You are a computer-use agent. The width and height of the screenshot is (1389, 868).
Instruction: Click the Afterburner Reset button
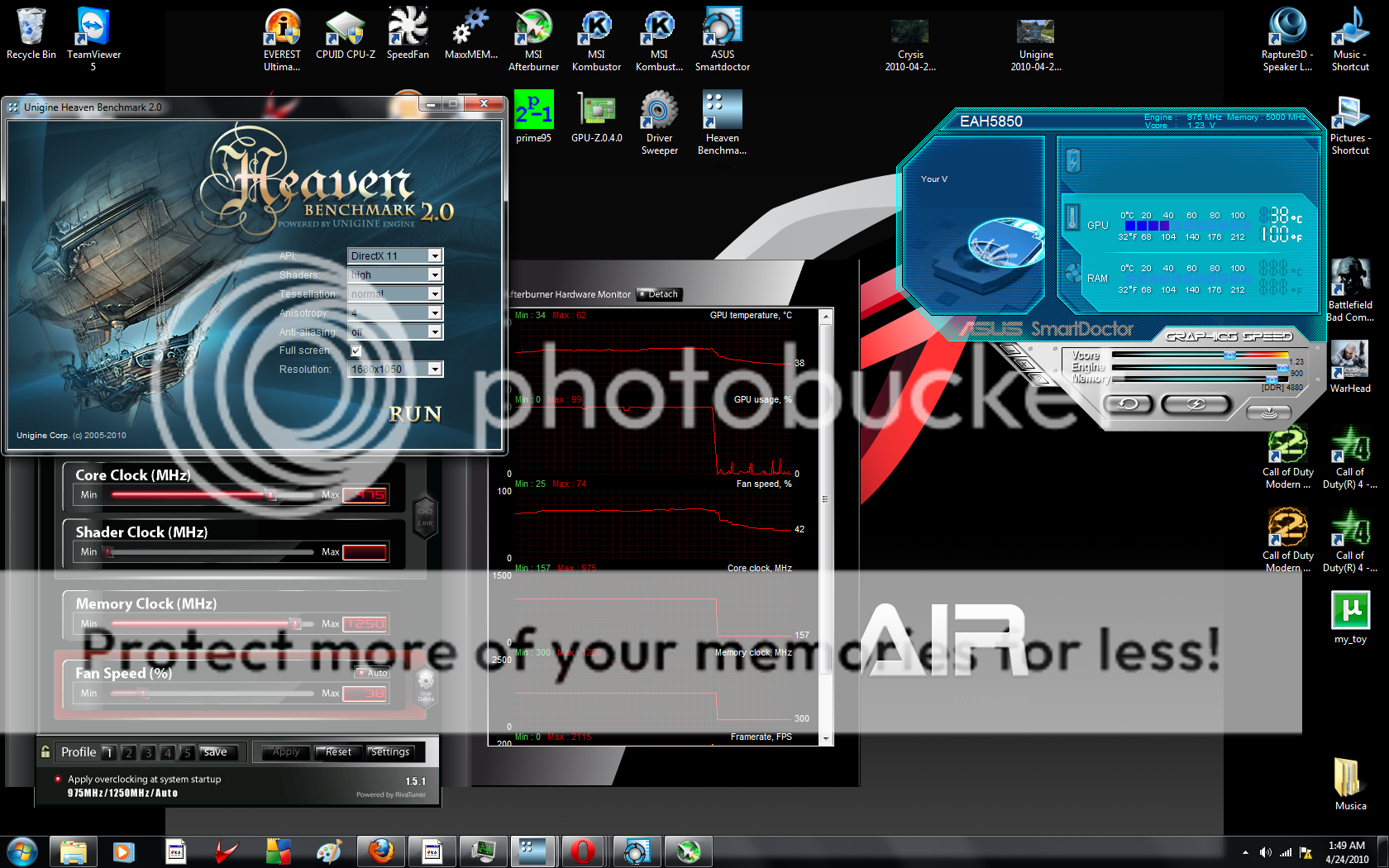click(338, 752)
